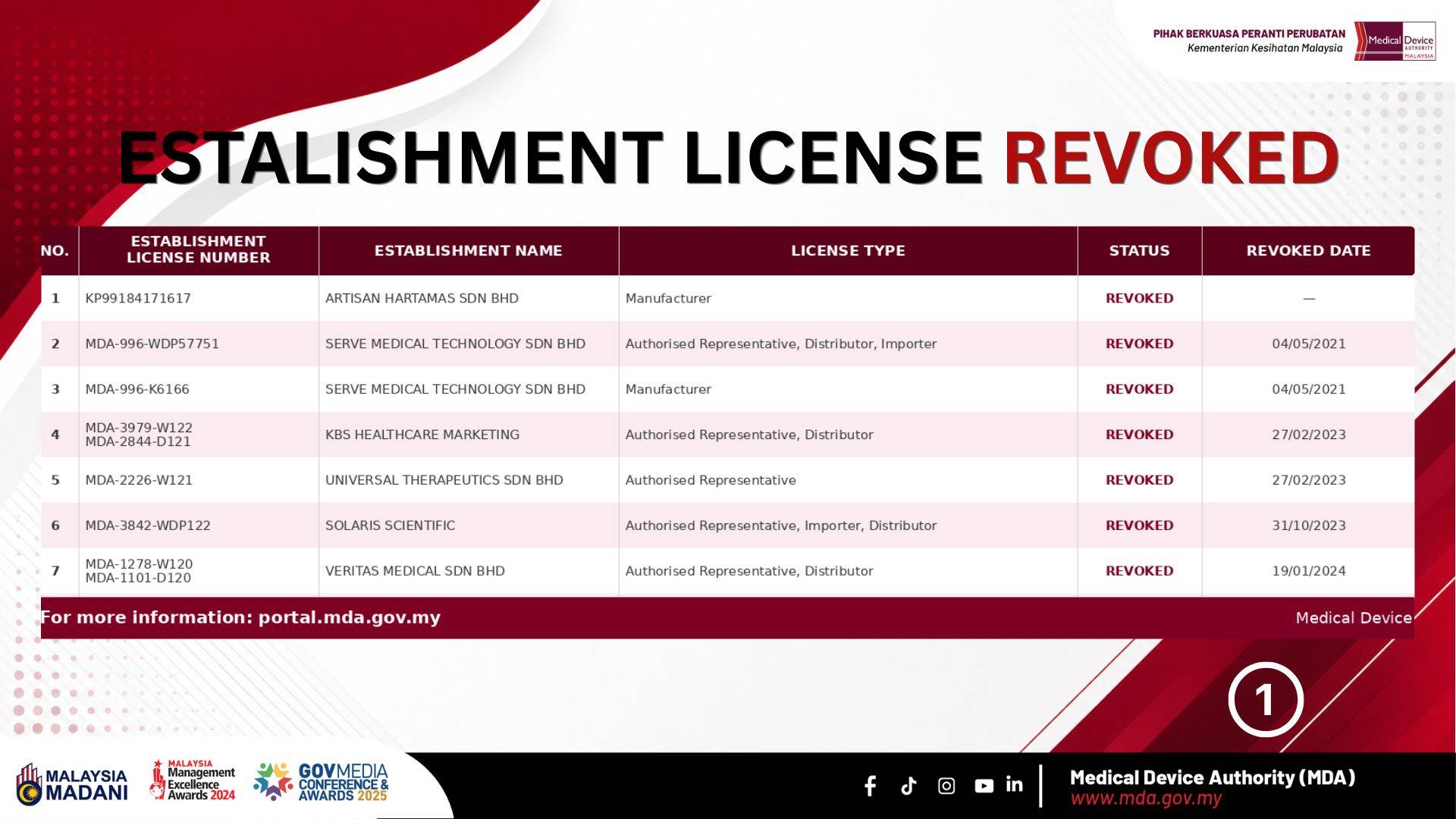This screenshot has height=819, width=1456.
Task: Click the Status column header
Action: tap(1139, 250)
